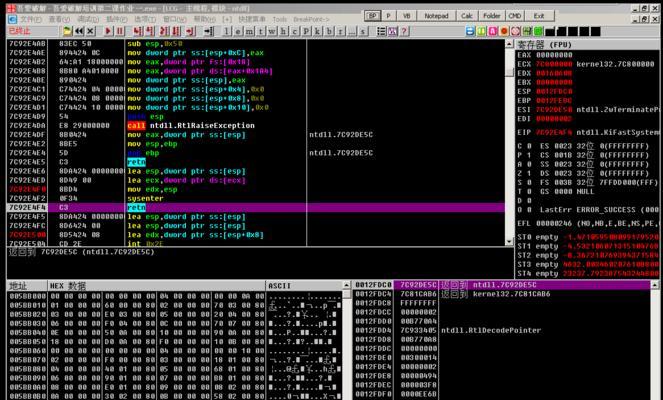Open the Tools menu
Screen dimensions: 663x400
(279, 19)
